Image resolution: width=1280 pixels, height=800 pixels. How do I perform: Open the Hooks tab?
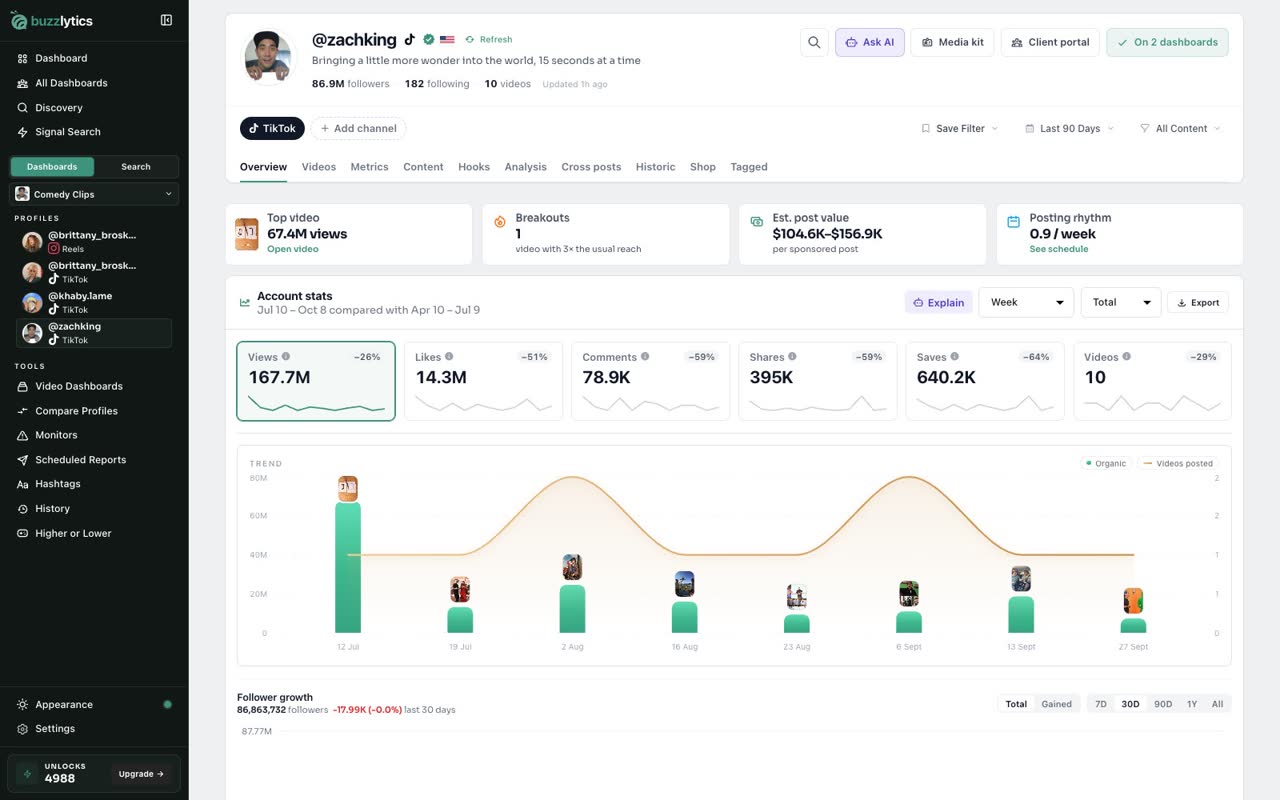474,167
